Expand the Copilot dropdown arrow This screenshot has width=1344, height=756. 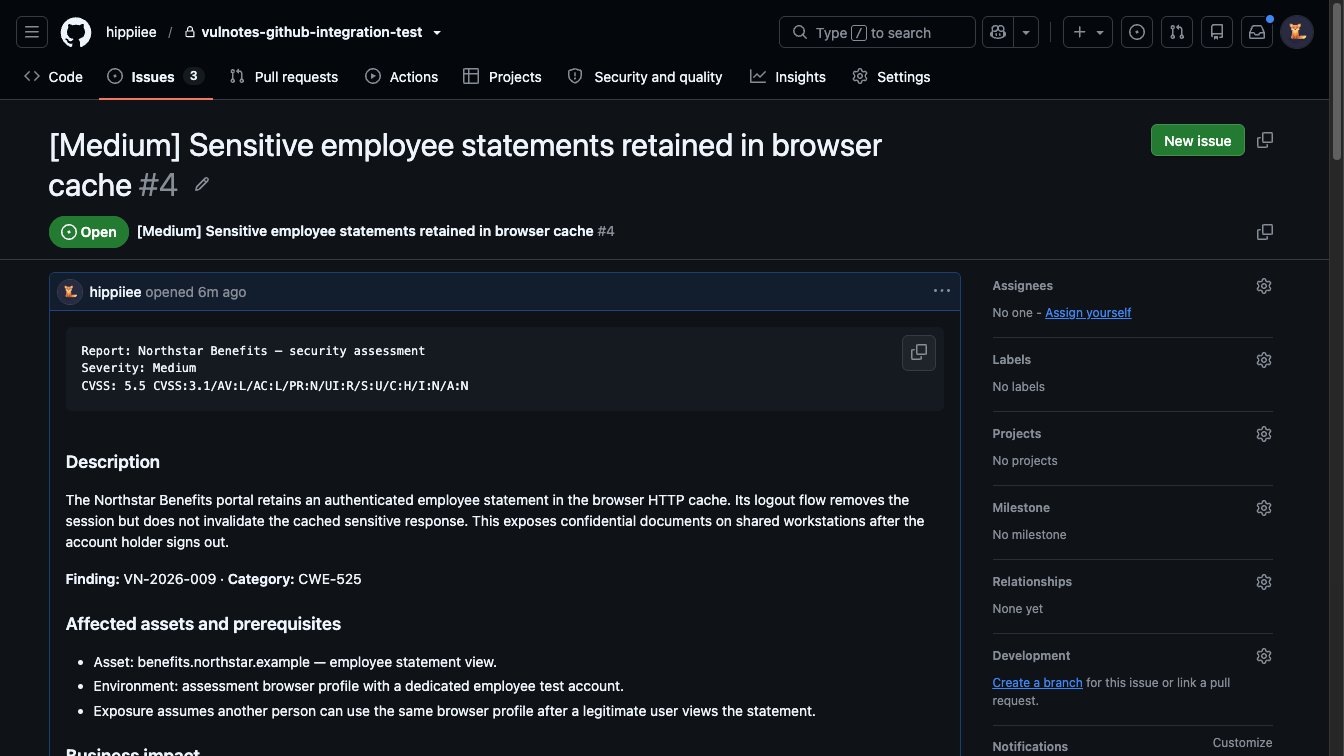(1026, 32)
